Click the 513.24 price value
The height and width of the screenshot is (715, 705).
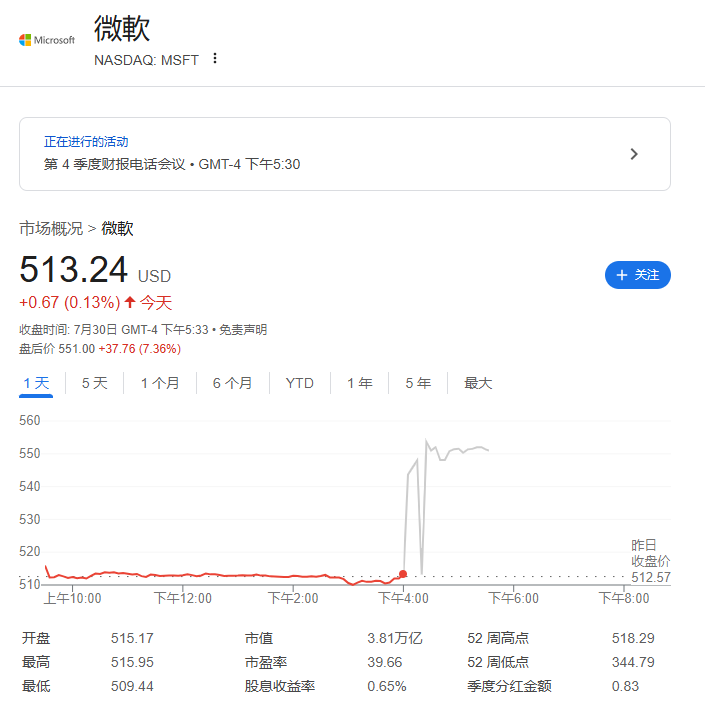click(x=73, y=269)
